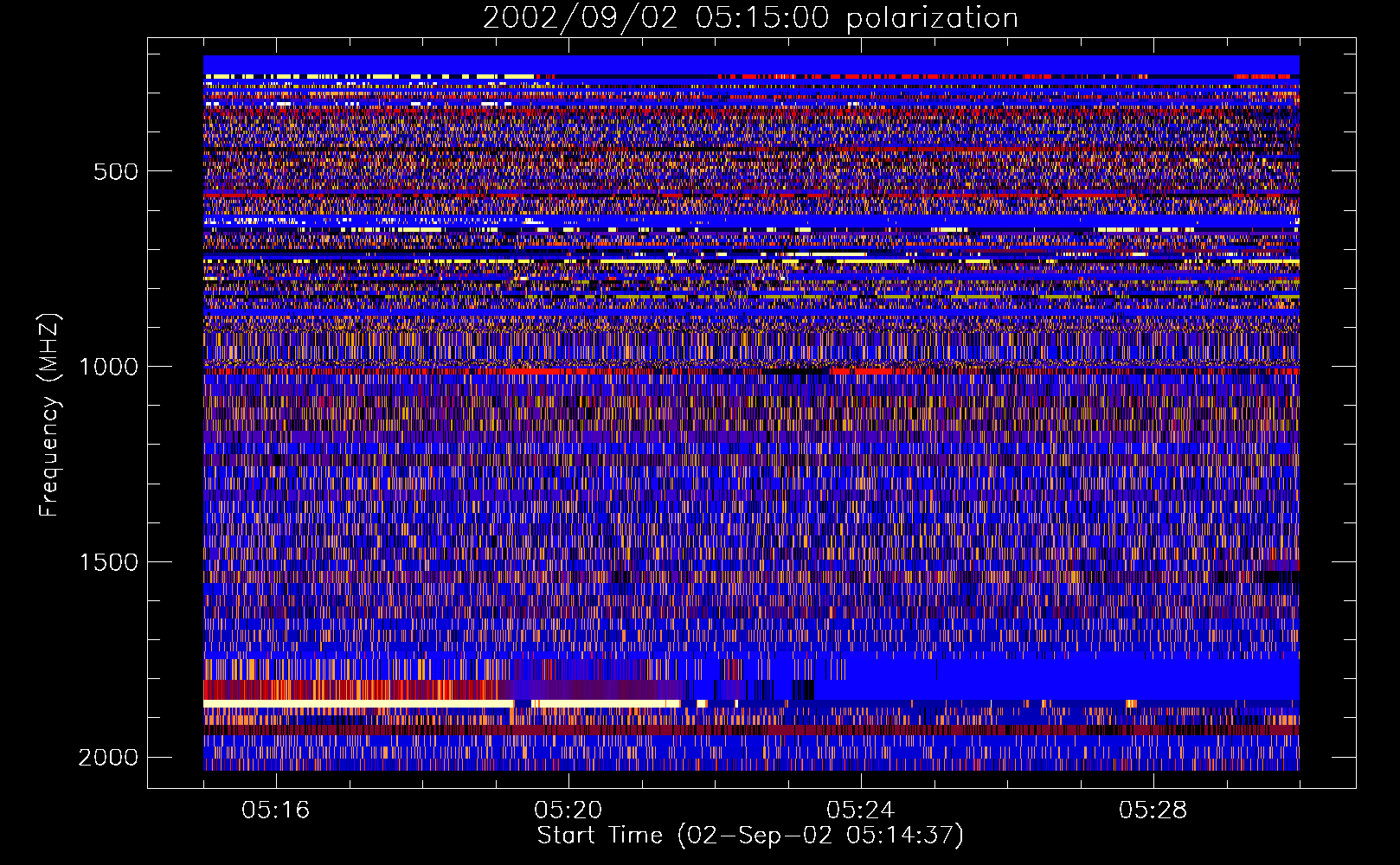Click the 05:28 time tick label
Image resolution: width=1400 pixels, height=865 pixels.
click(1153, 811)
